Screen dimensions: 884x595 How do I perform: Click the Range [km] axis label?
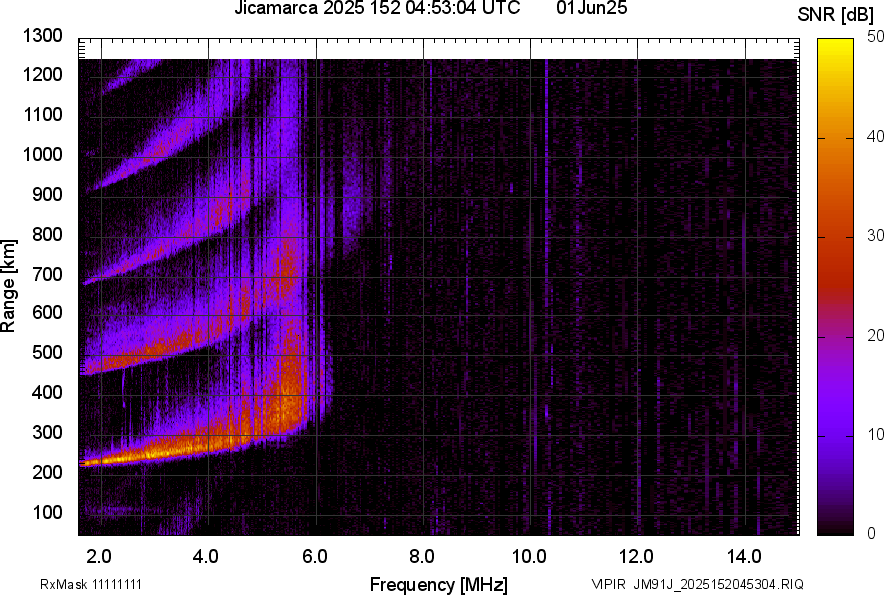[x=8, y=286]
